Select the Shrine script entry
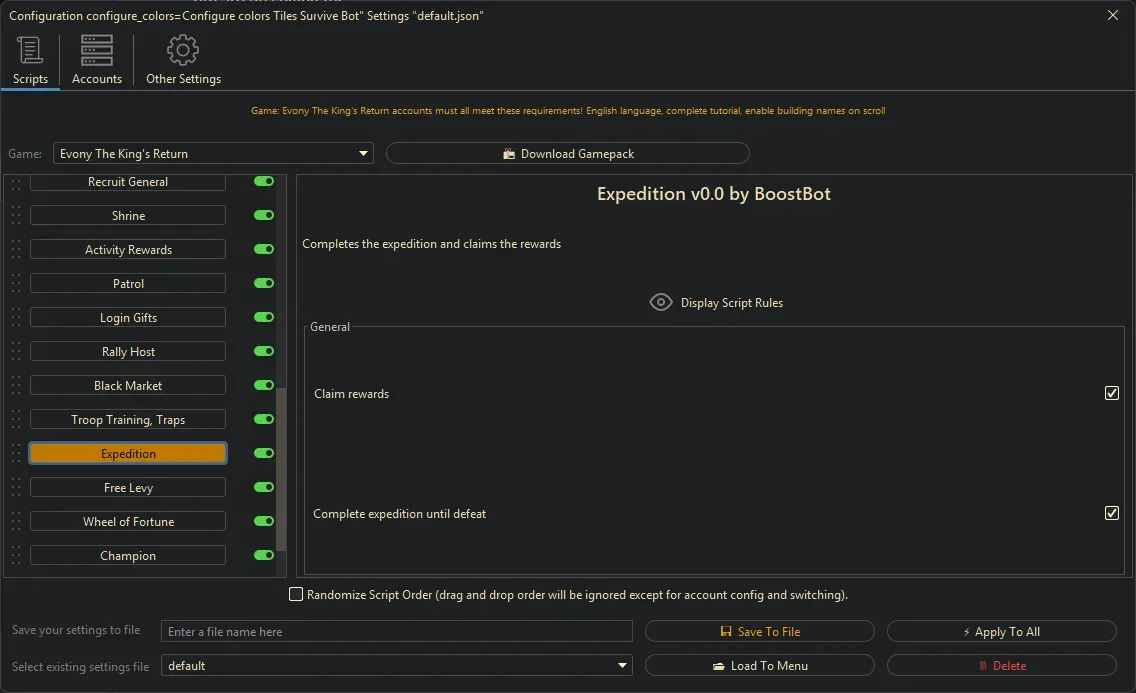The width and height of the screenshot is (1136, 693). (127, 215)
